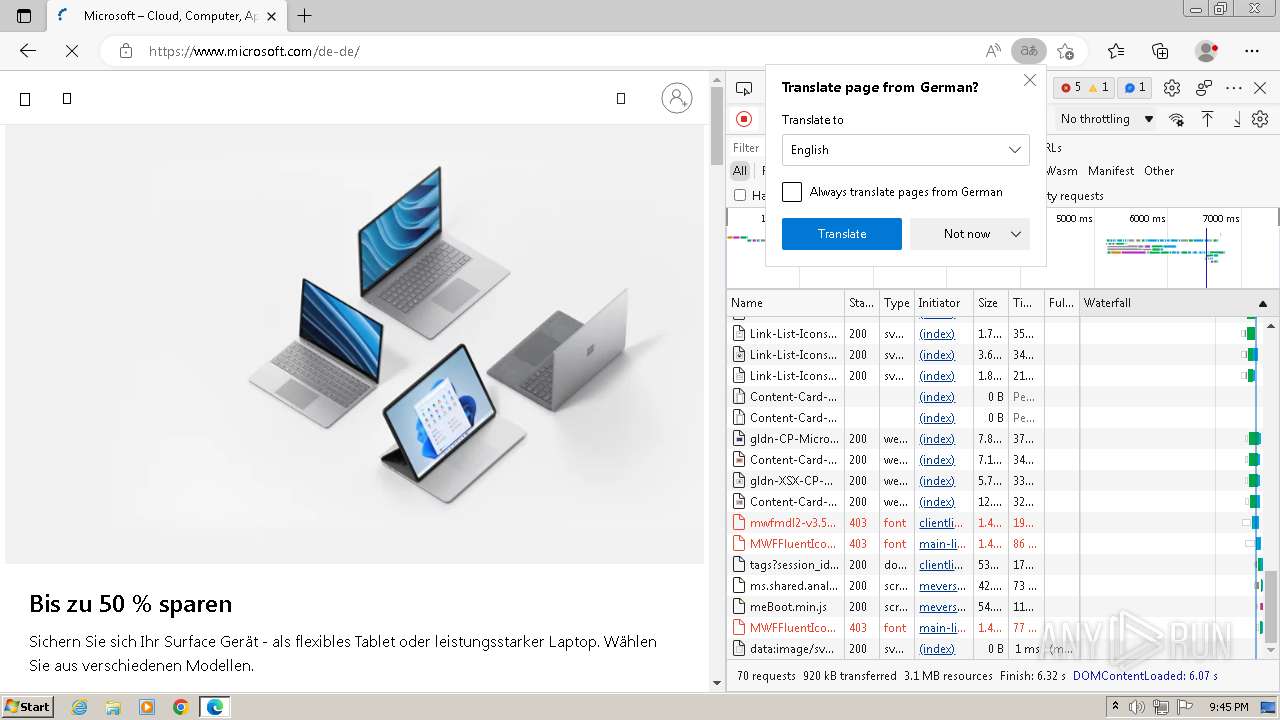Close the translate popup

(1030, 80)
